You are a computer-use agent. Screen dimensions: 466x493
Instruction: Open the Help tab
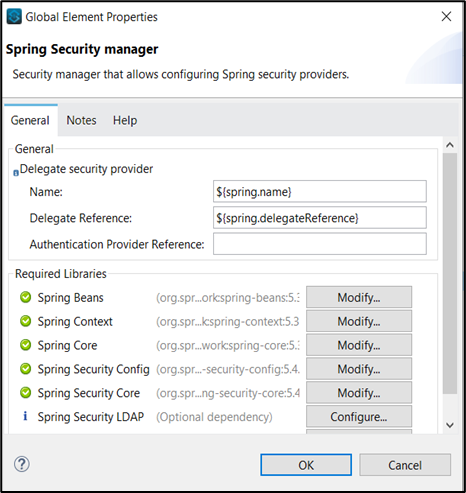[125, 120]
